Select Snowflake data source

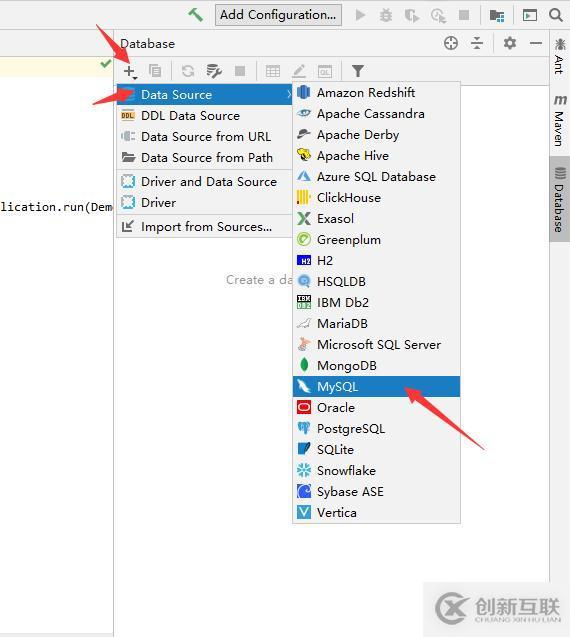376,471
